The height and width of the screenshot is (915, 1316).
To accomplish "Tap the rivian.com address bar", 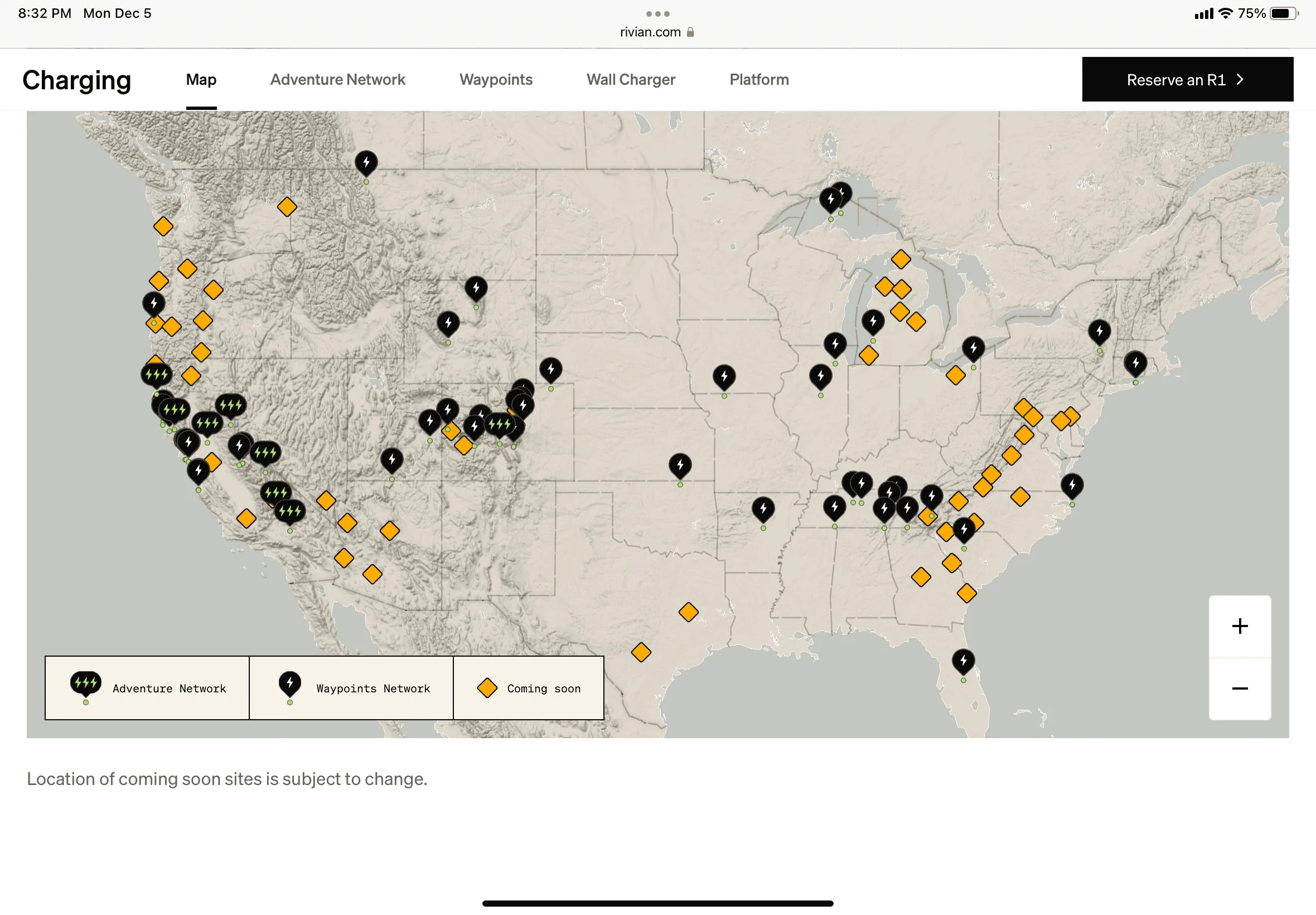I will 657,32.
